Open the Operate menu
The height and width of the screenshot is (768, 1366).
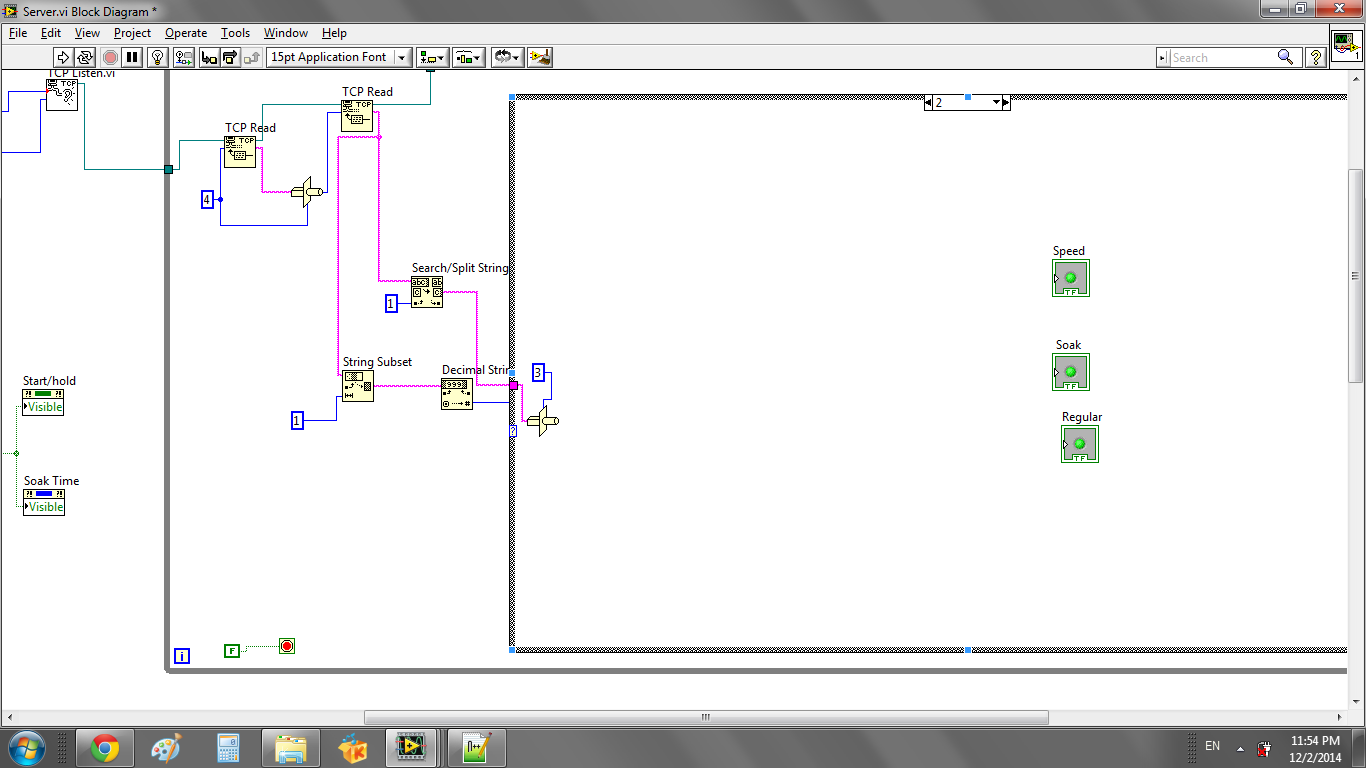186,33
